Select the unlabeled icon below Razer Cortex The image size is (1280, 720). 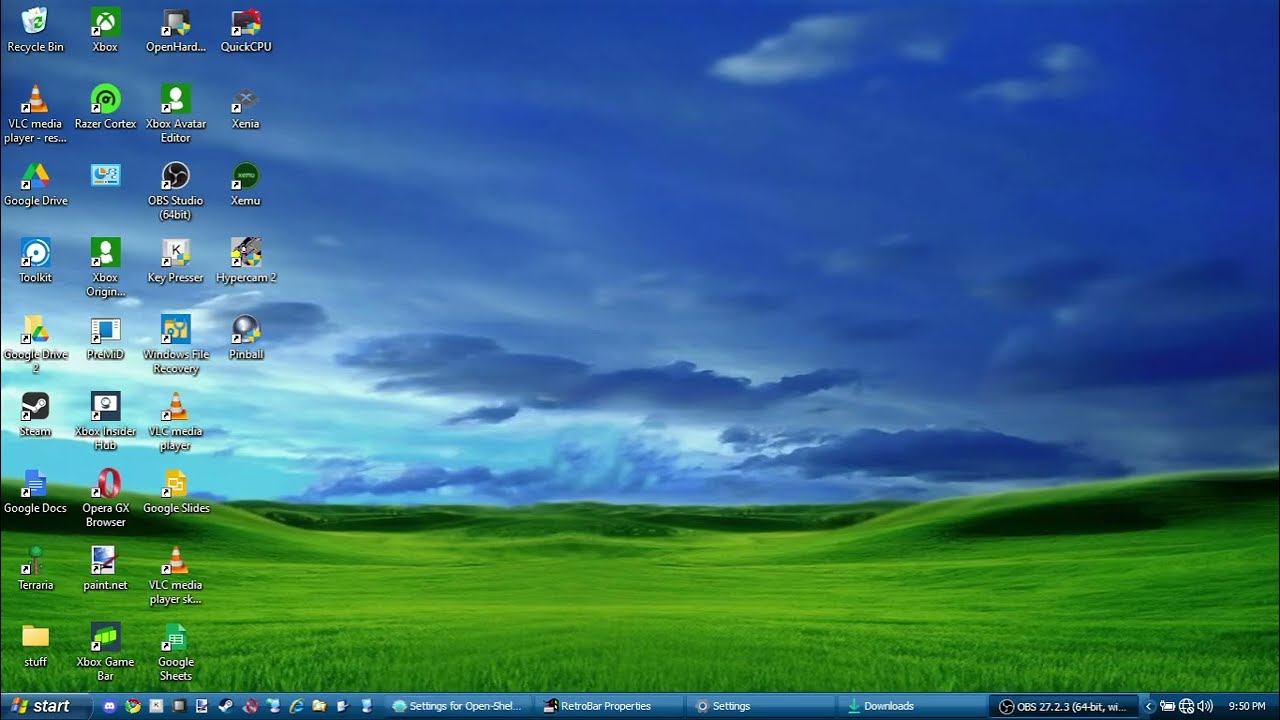click(105, 175)
